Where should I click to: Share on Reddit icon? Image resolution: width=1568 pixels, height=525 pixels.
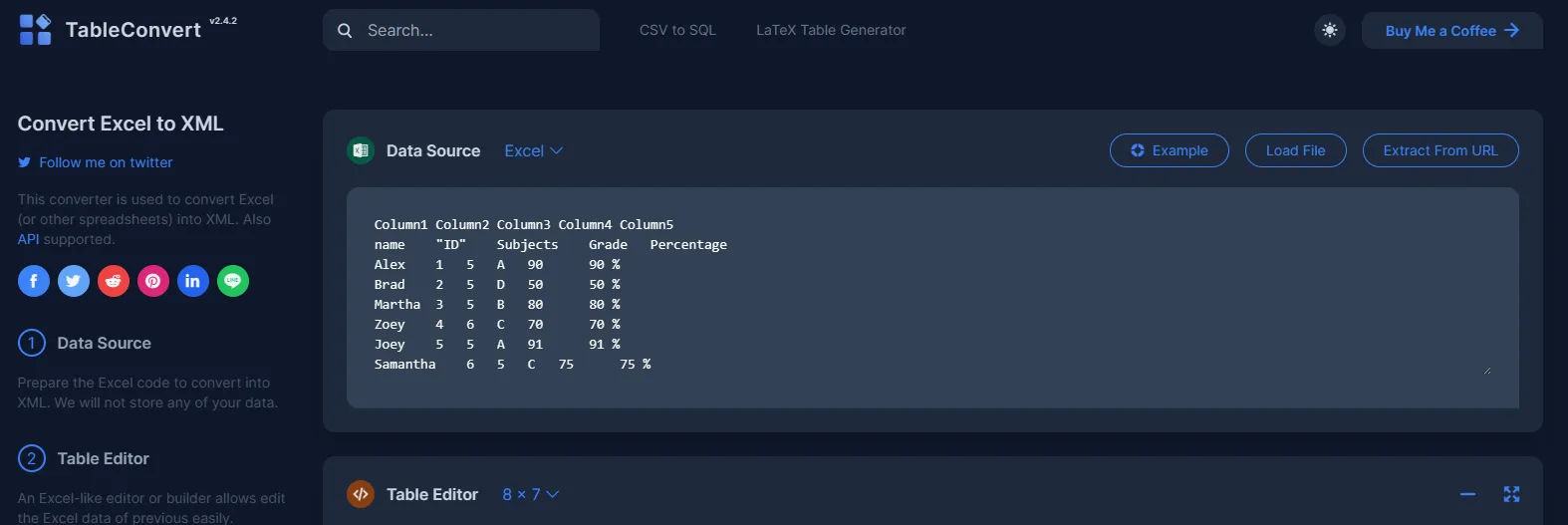(x=114, y=281)
